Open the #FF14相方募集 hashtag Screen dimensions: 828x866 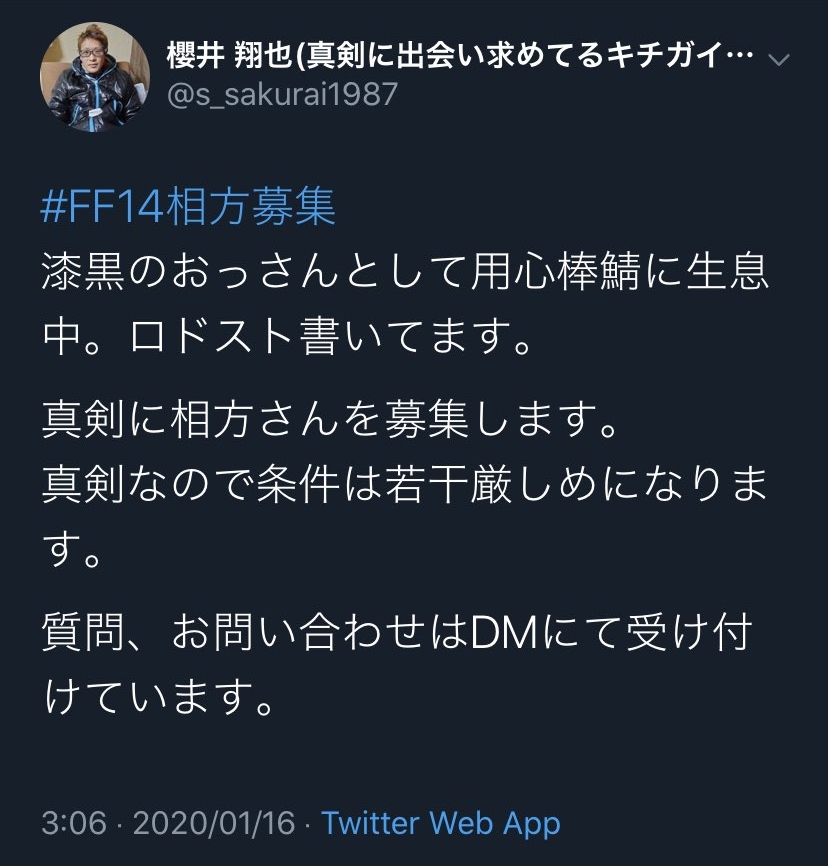[x=188, y=207]
